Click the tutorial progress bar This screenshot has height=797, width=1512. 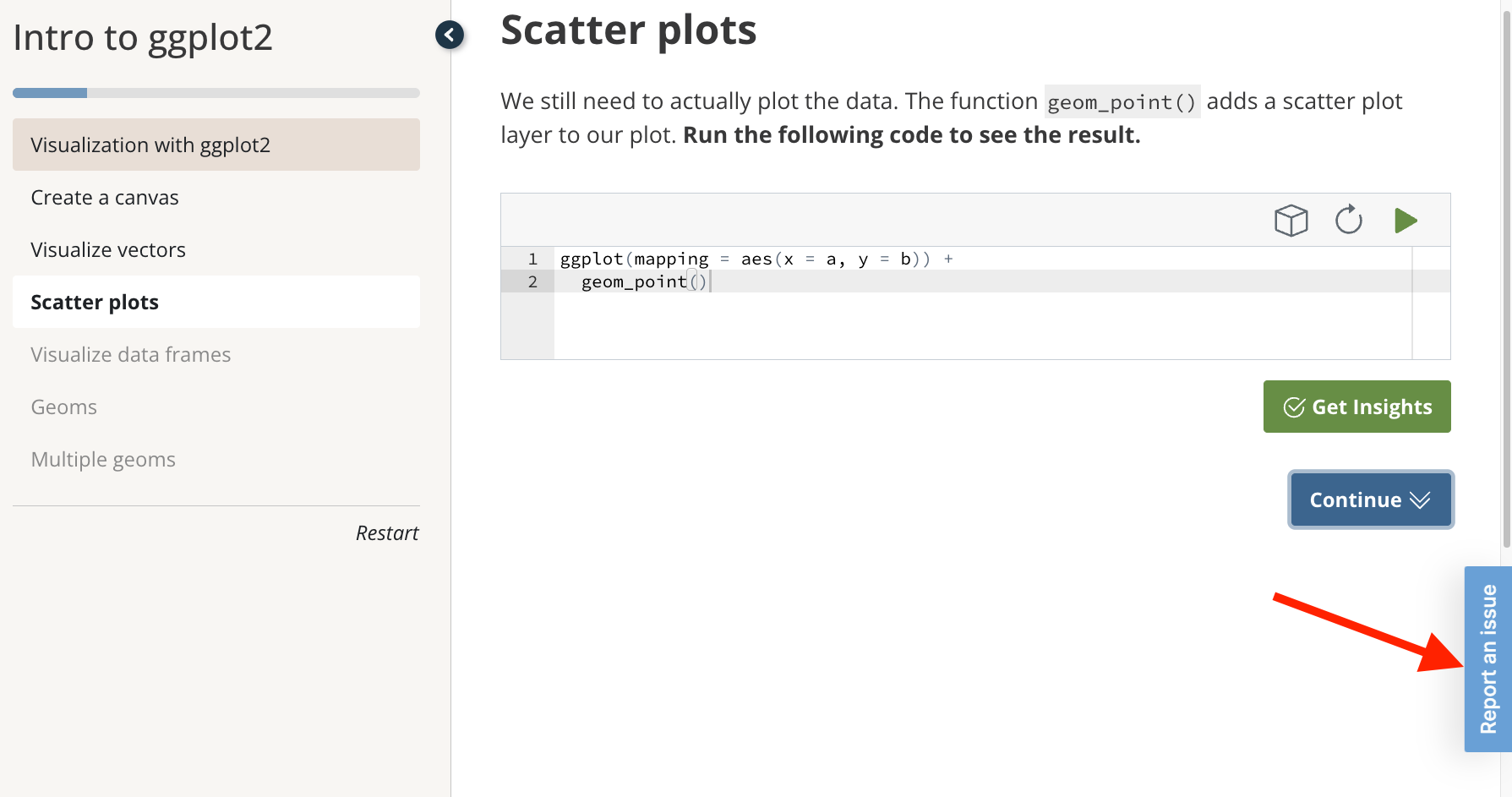216,93
